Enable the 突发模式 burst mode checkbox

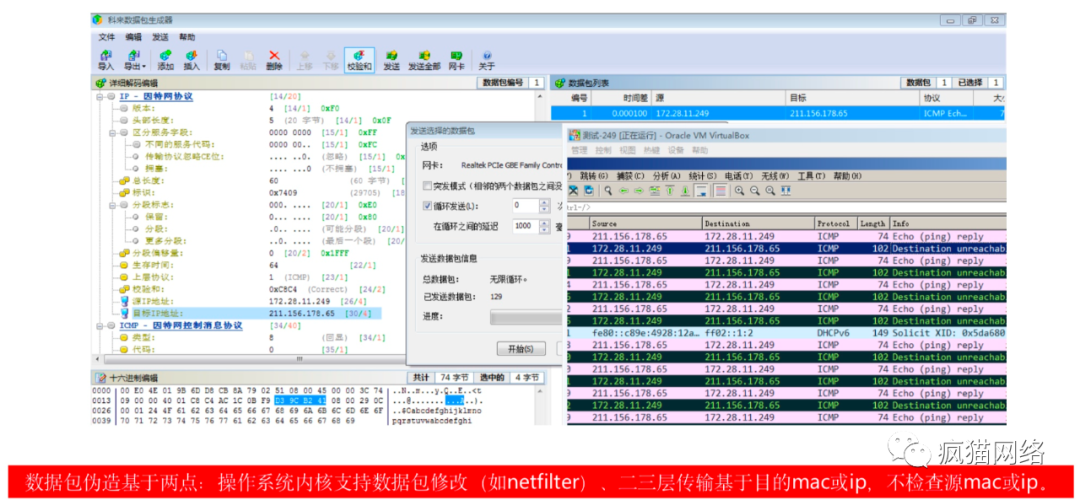[x=428, y=186]
